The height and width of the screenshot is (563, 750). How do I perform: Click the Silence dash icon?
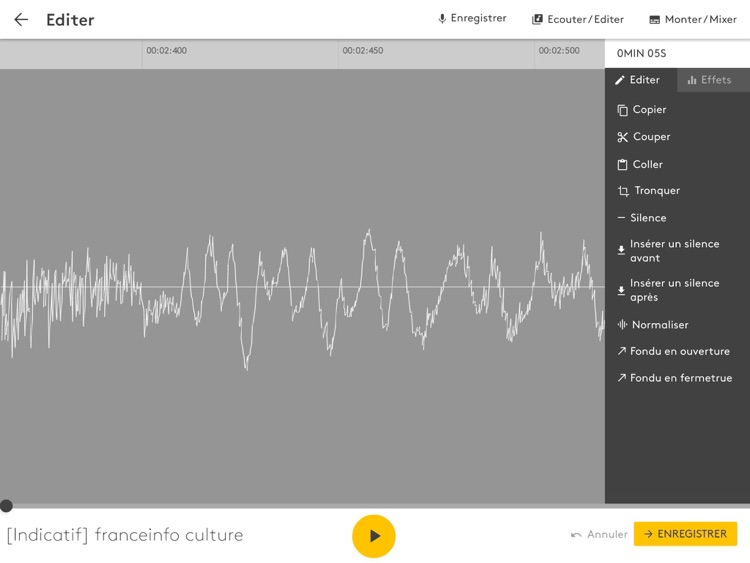tap(621, 218)
